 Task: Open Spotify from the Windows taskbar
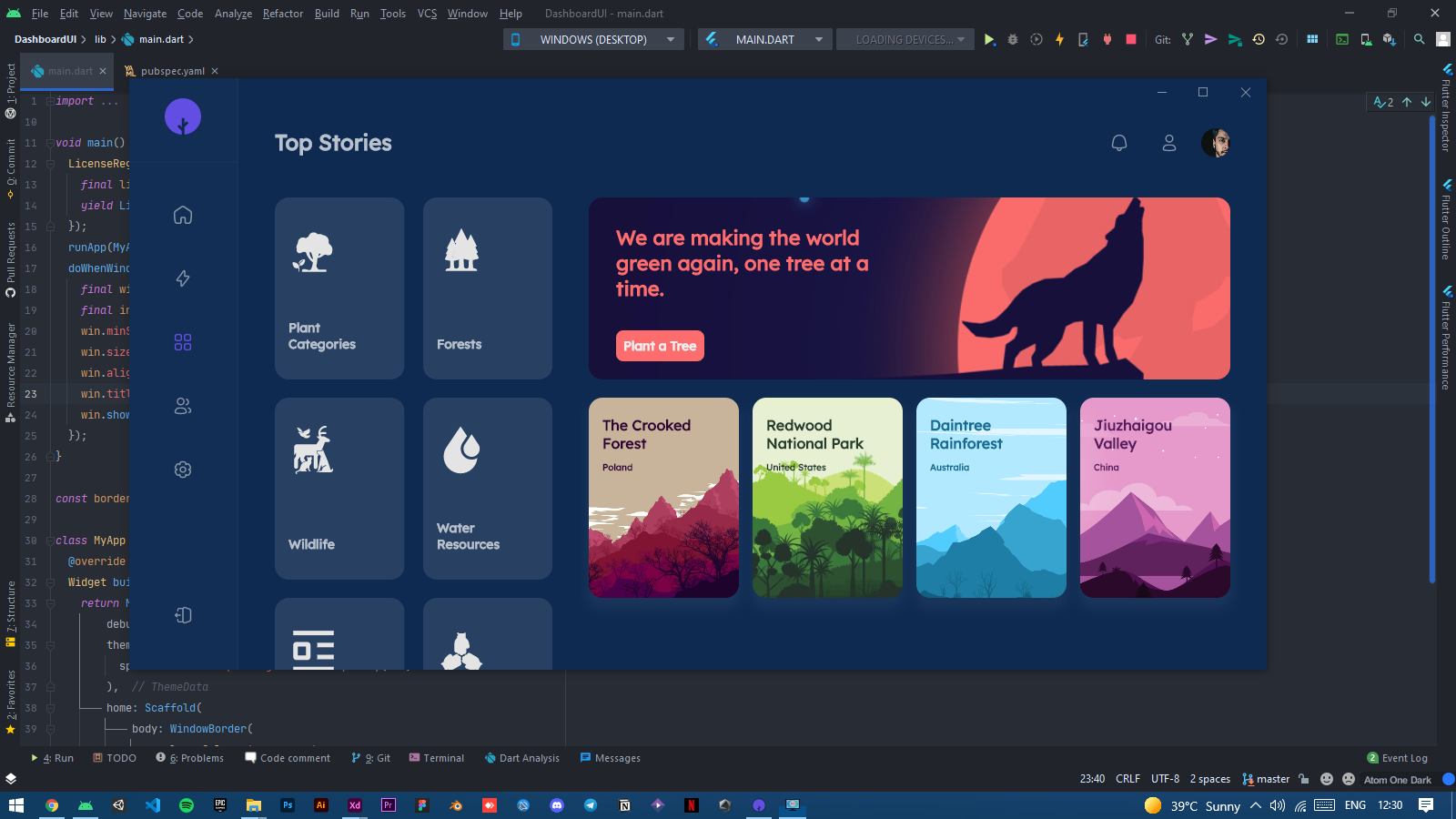(187, 805)
